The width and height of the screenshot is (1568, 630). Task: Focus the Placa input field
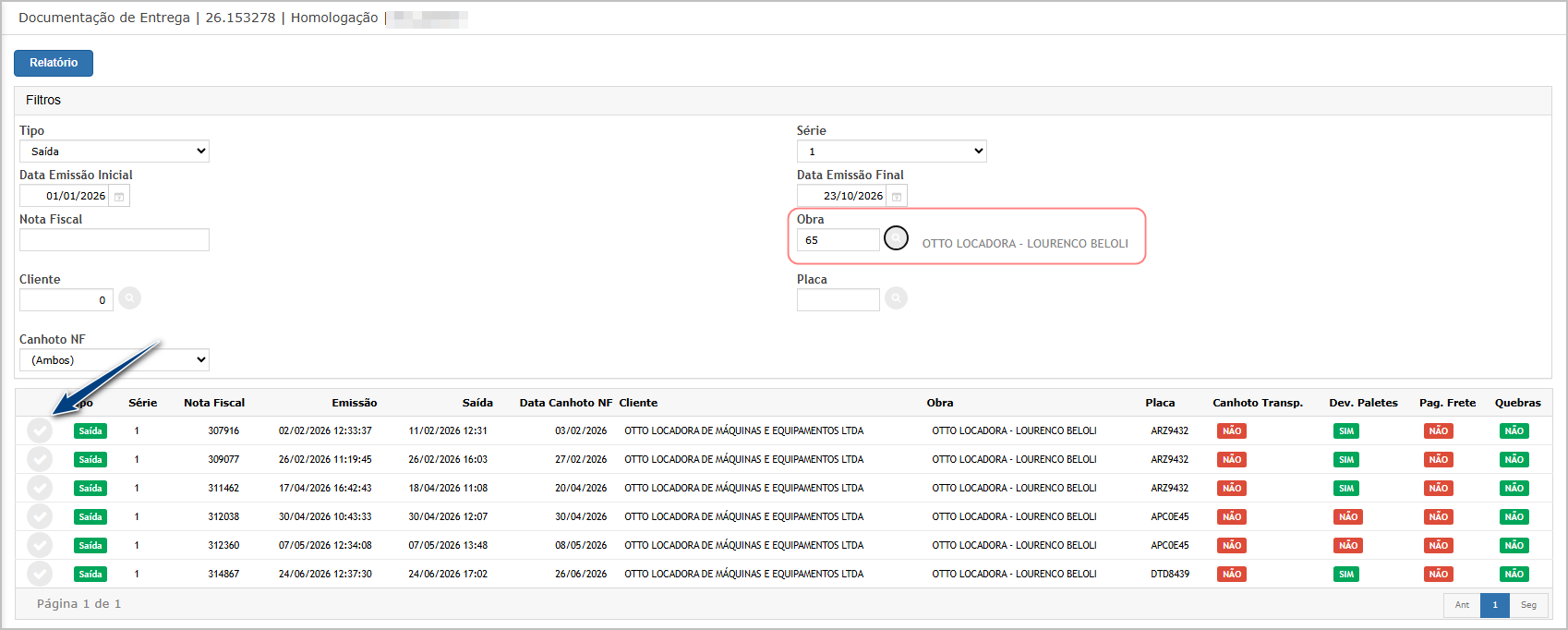tap(838, 300)
